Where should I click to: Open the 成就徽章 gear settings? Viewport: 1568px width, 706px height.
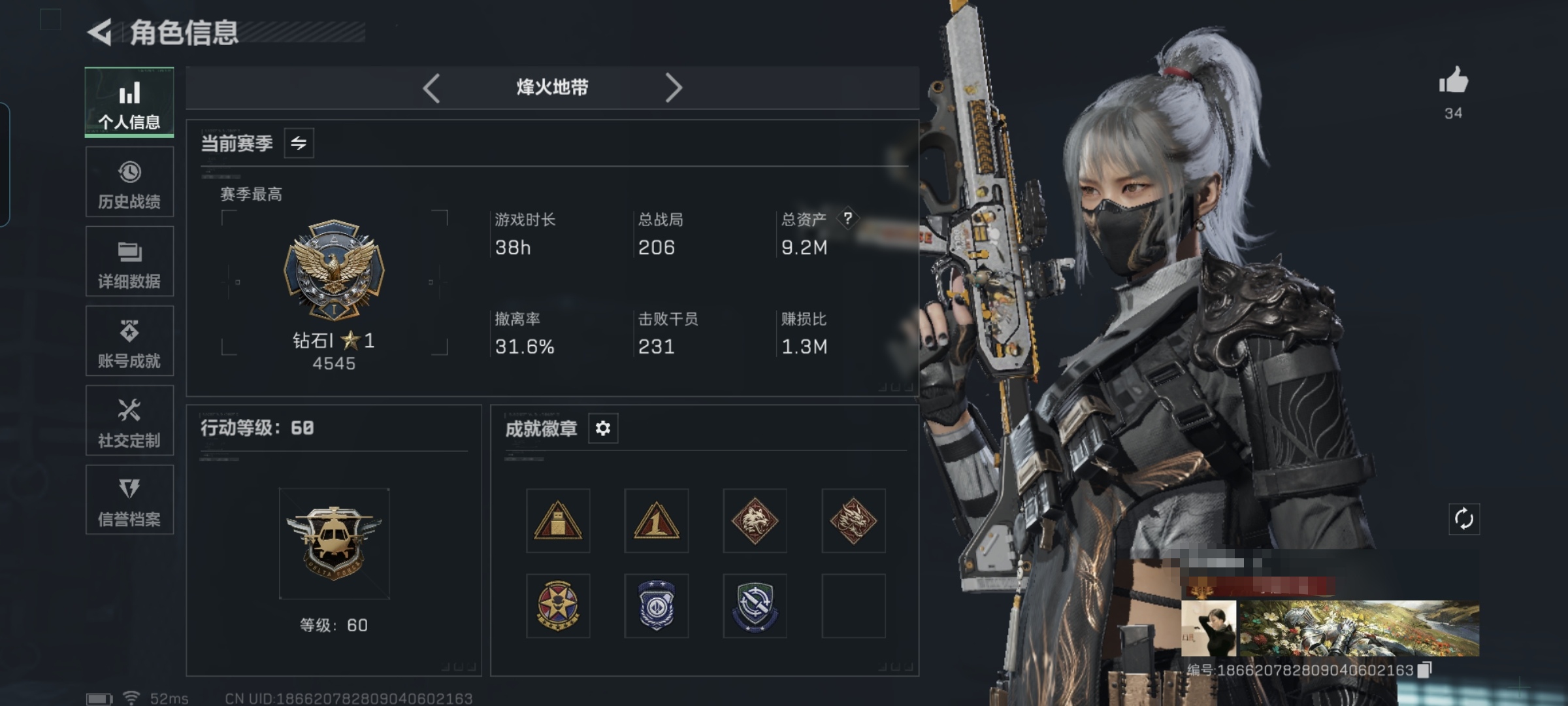[602, 428]
